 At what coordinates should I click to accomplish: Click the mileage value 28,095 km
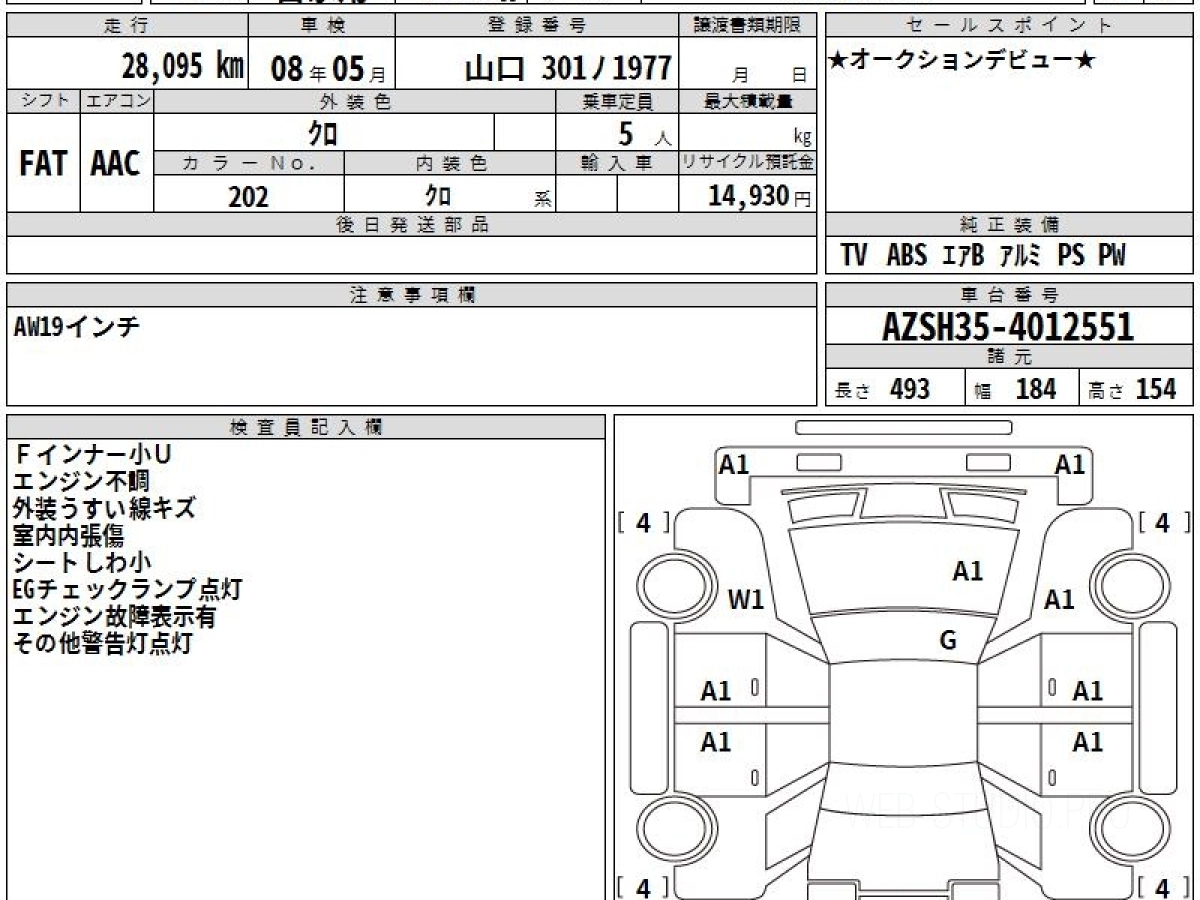click(x=183, y=67)
